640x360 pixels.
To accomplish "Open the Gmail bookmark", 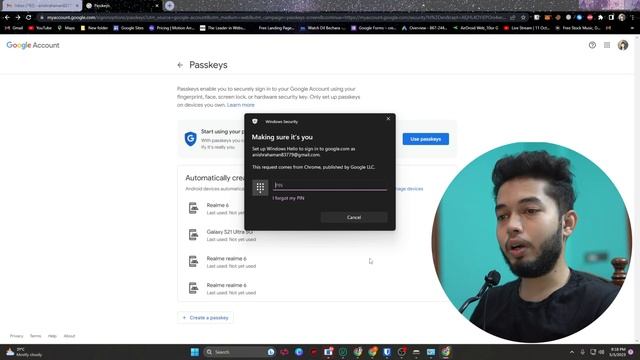I will tap(14, 28).
